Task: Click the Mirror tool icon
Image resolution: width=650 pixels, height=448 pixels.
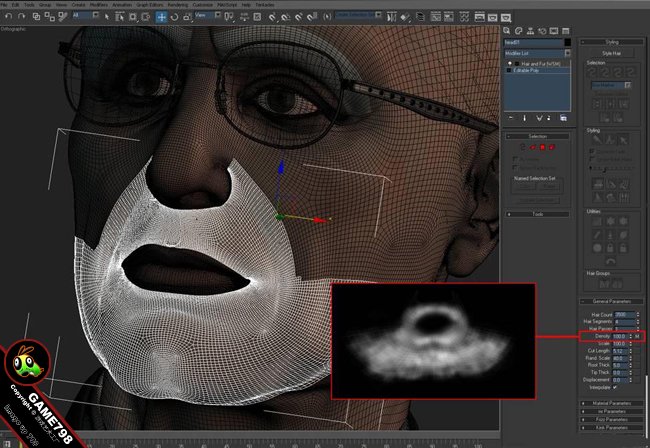Action: pos(391,17)
